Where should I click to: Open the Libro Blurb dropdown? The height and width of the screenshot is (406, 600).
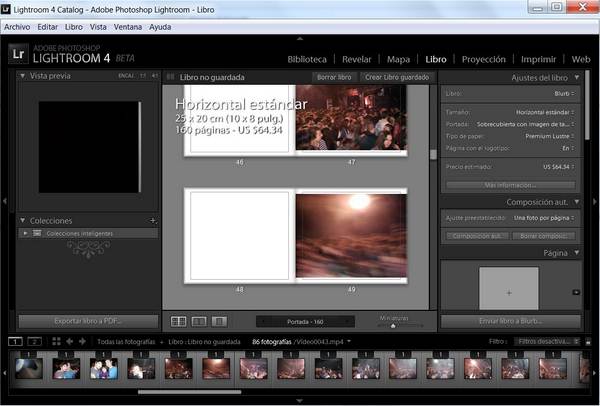564,93
